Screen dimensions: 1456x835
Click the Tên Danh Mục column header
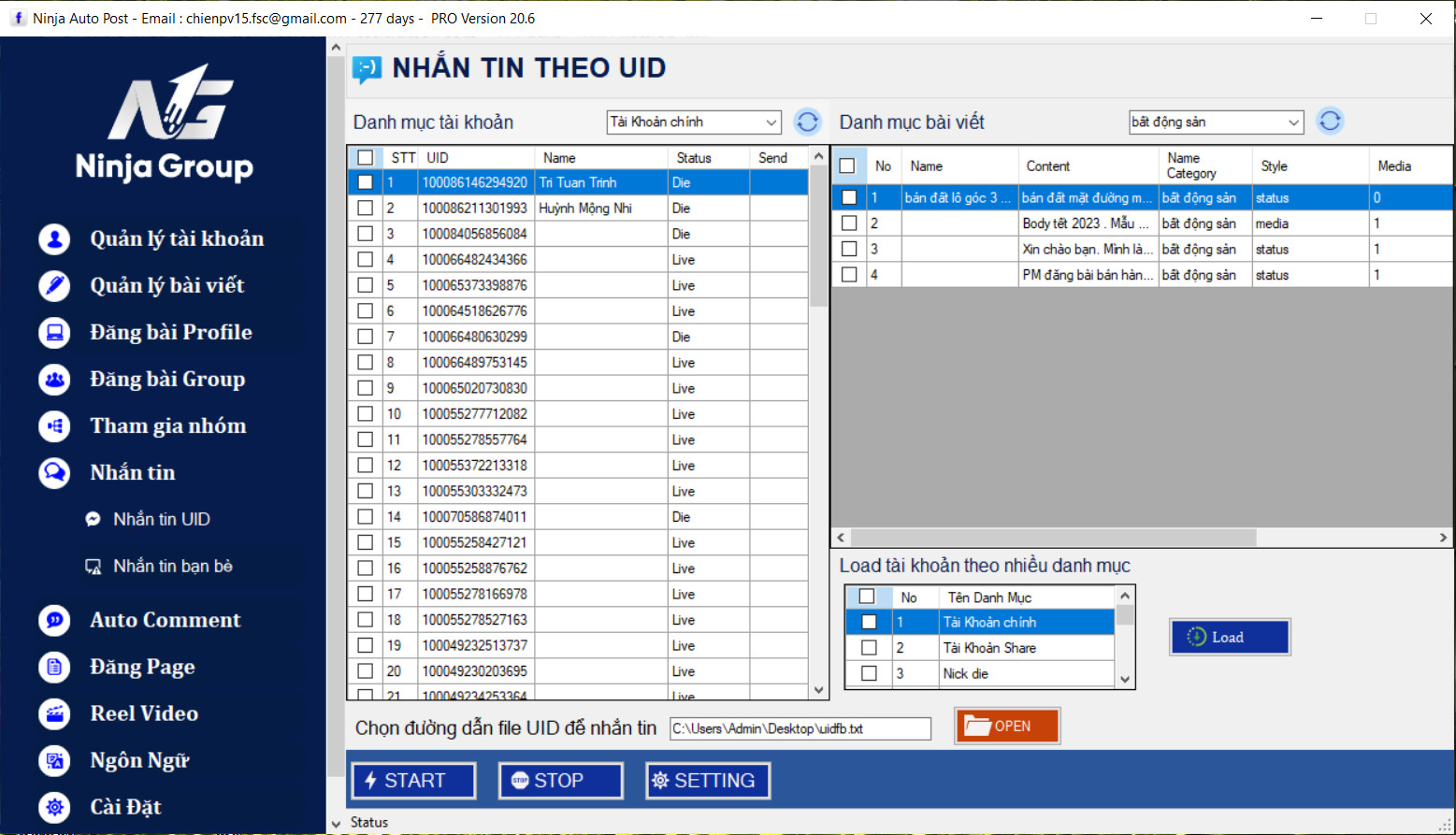(x=1027, y=597)
